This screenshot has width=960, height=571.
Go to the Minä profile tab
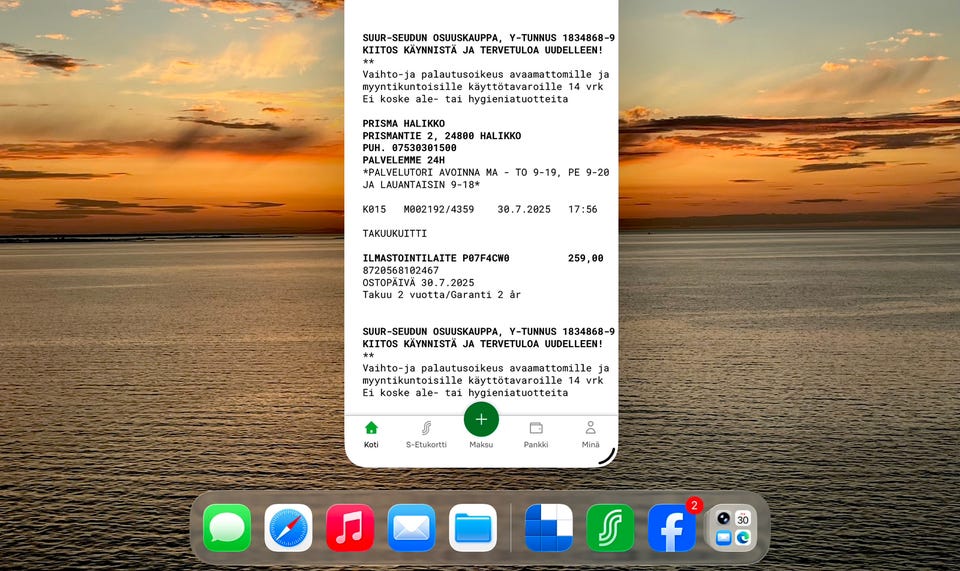[x=590, y=433]
